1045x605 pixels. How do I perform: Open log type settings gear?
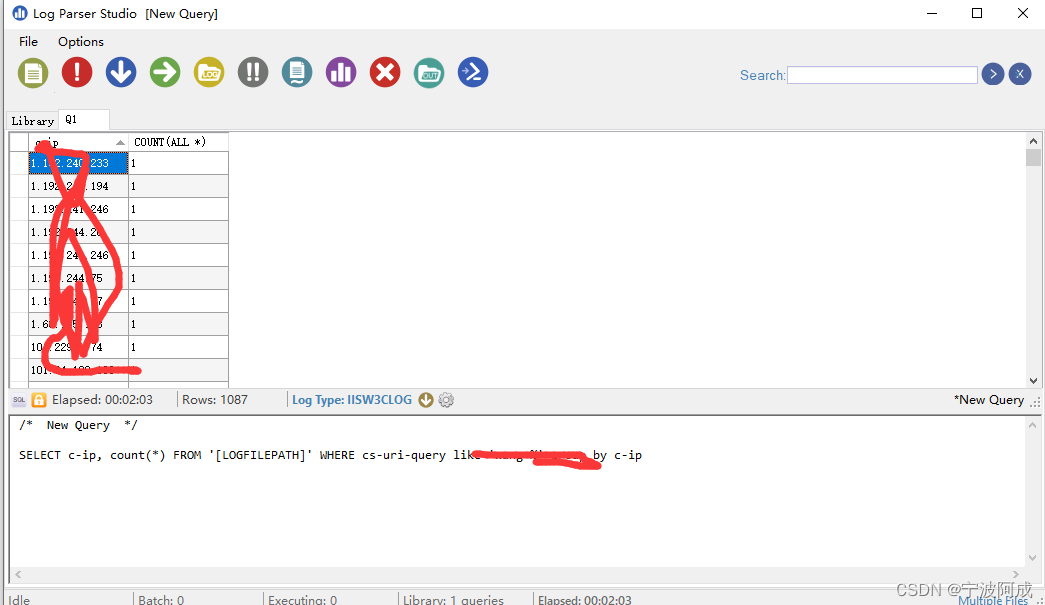tap(446, 400)
